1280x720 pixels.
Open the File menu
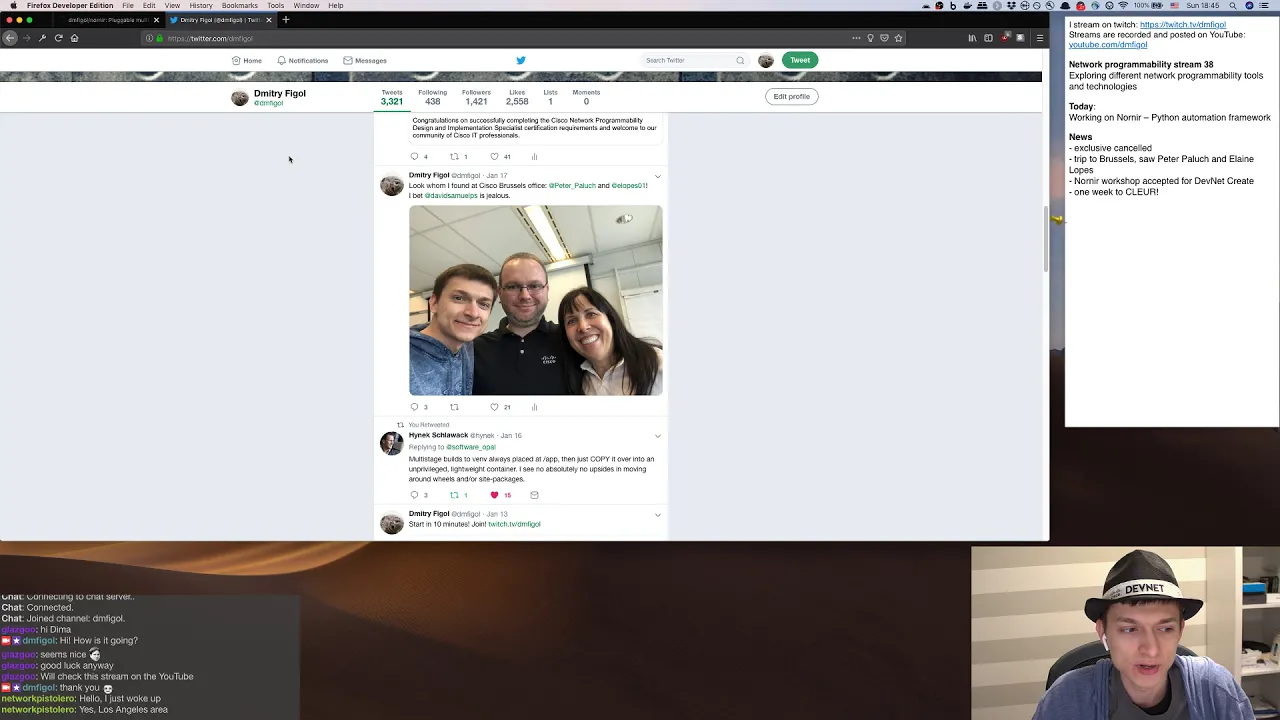click(x=128, y=5)
